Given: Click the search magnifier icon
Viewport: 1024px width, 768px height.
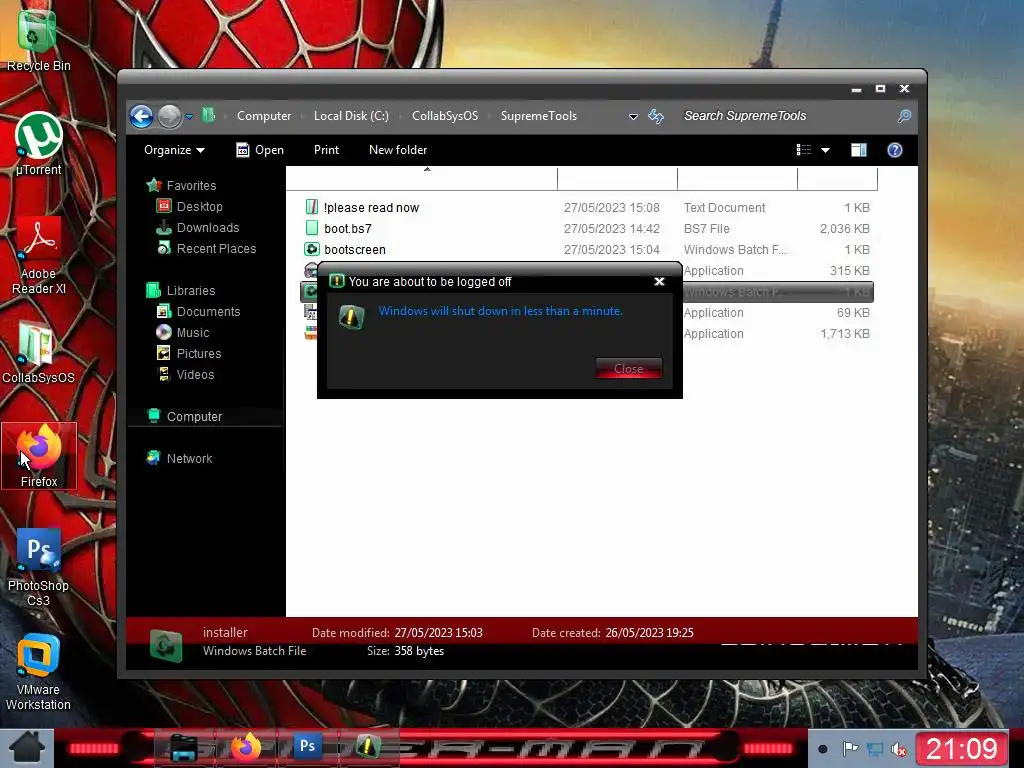Looking at the screenshot, I should [904, 116].
